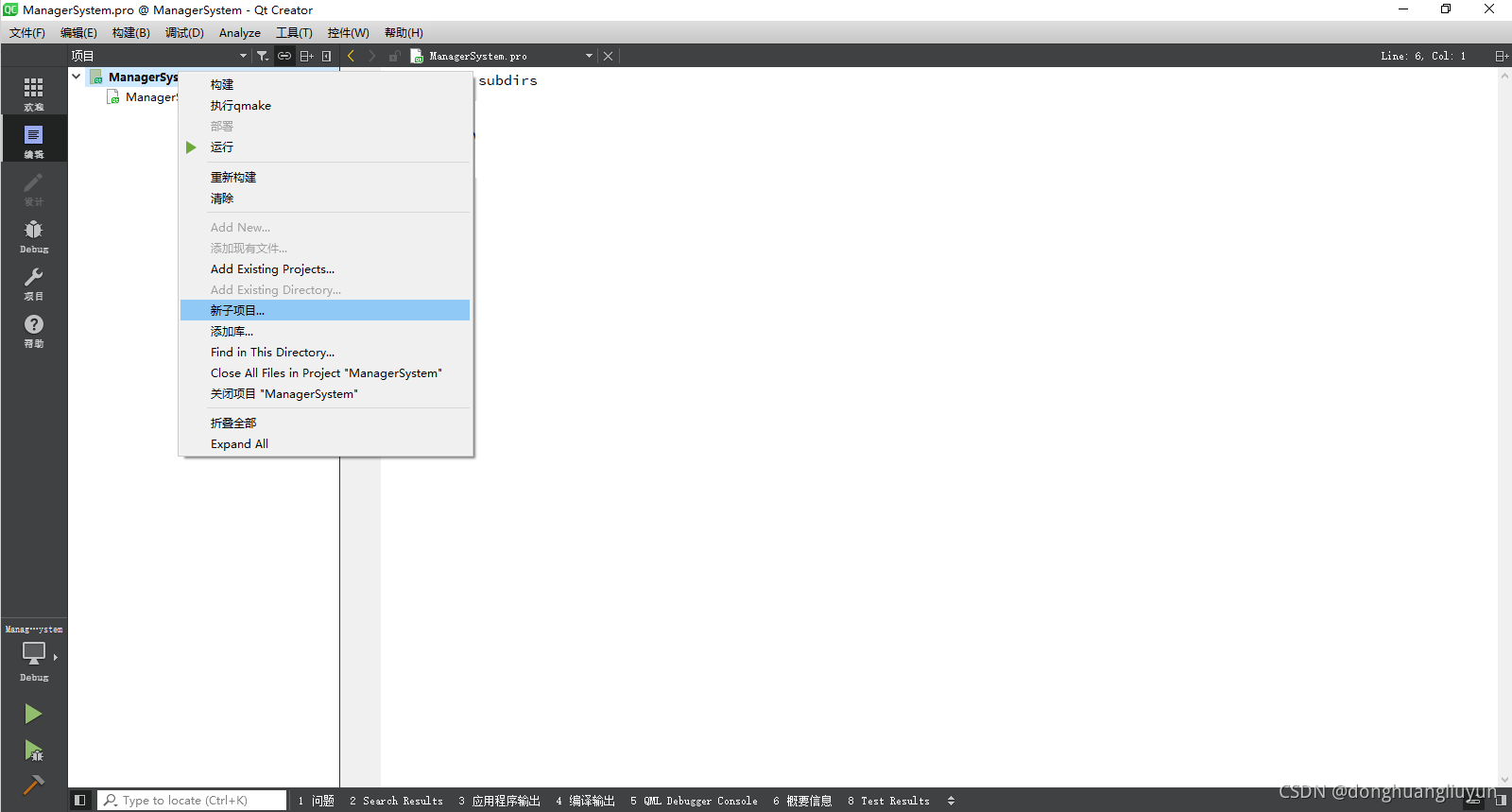Split the editor view
The width and height of the screenshot is (1512, 812).
pyautogui.click(x=1501, y=56)
